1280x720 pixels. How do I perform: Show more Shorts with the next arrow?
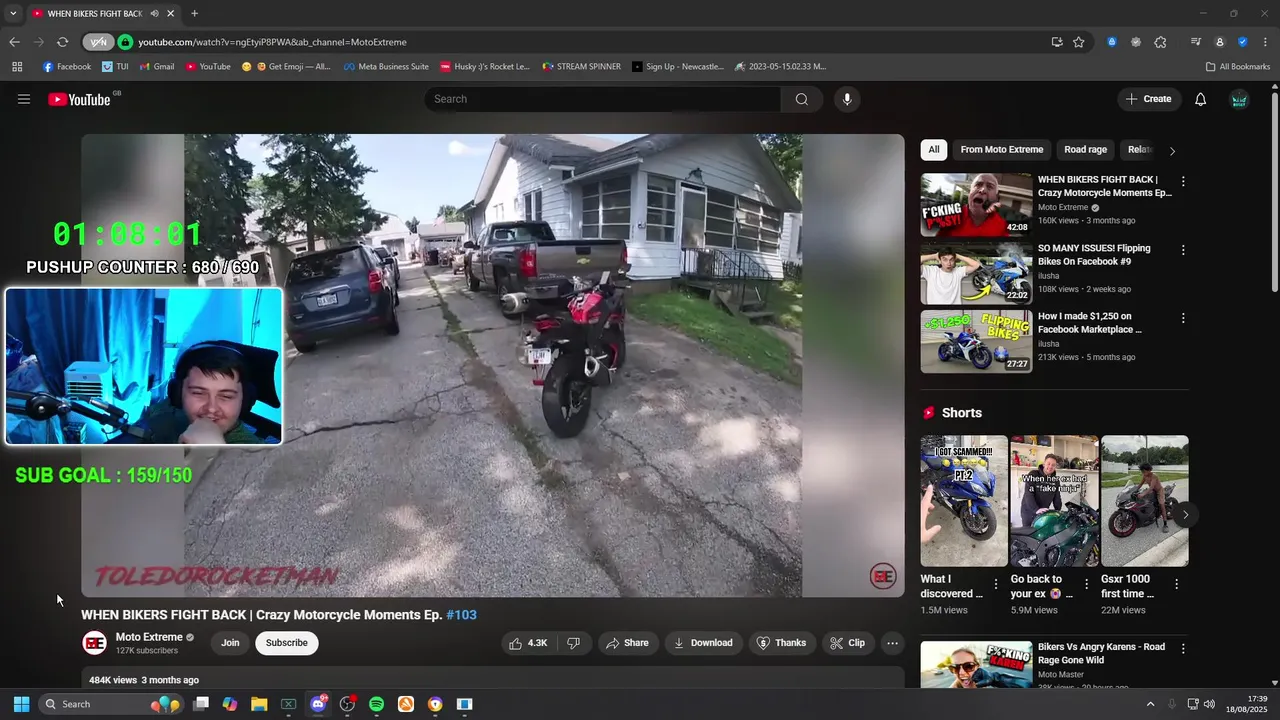pos(1185,515)
